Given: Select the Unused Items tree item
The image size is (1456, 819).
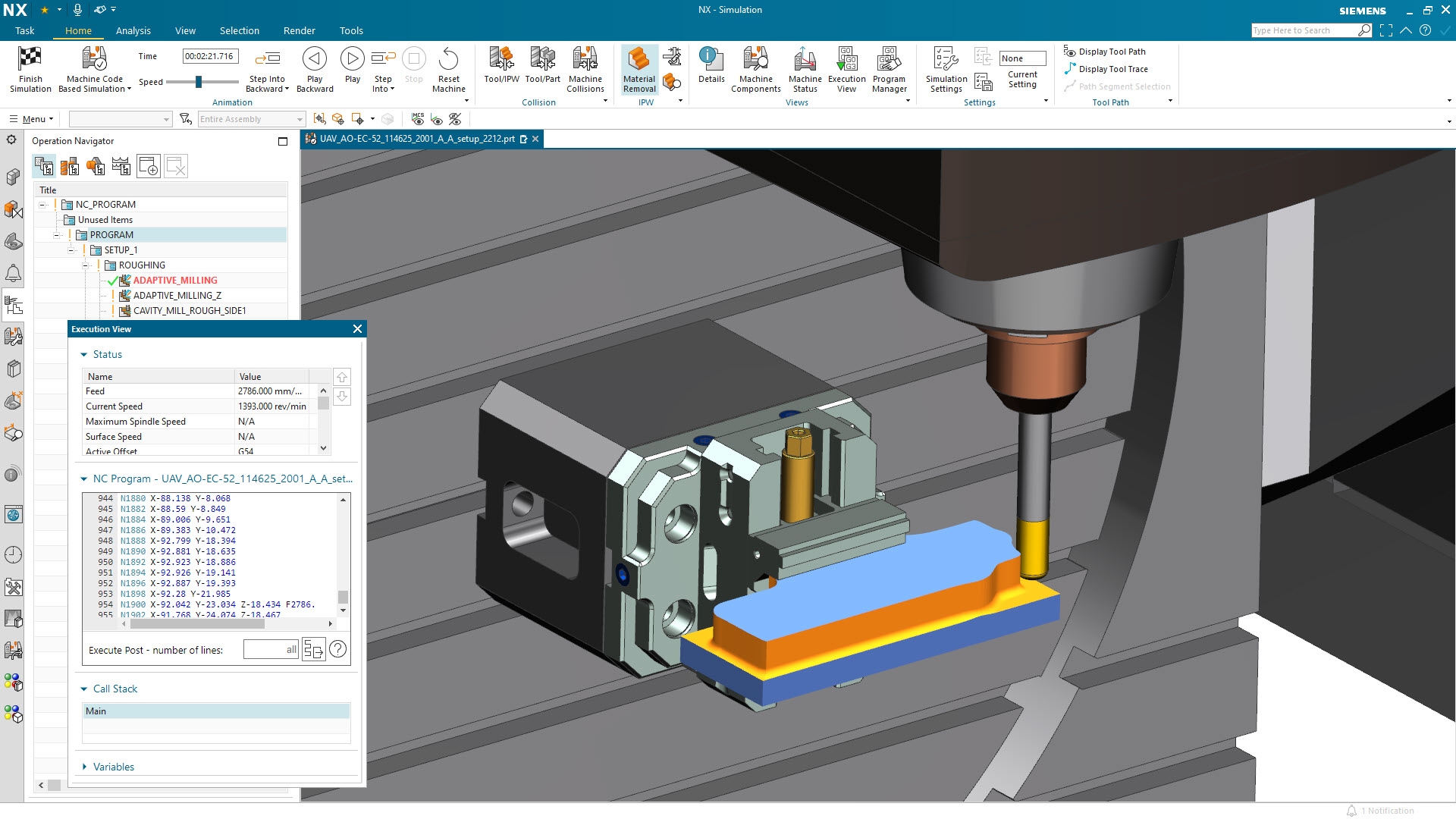Looking at the screenshot, I should 105,220.
